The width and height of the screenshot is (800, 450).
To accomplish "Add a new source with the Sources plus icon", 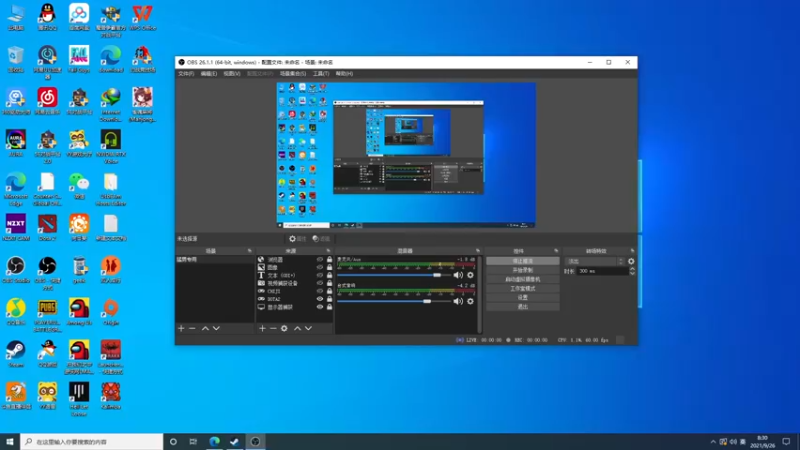I will coord(262,329).
